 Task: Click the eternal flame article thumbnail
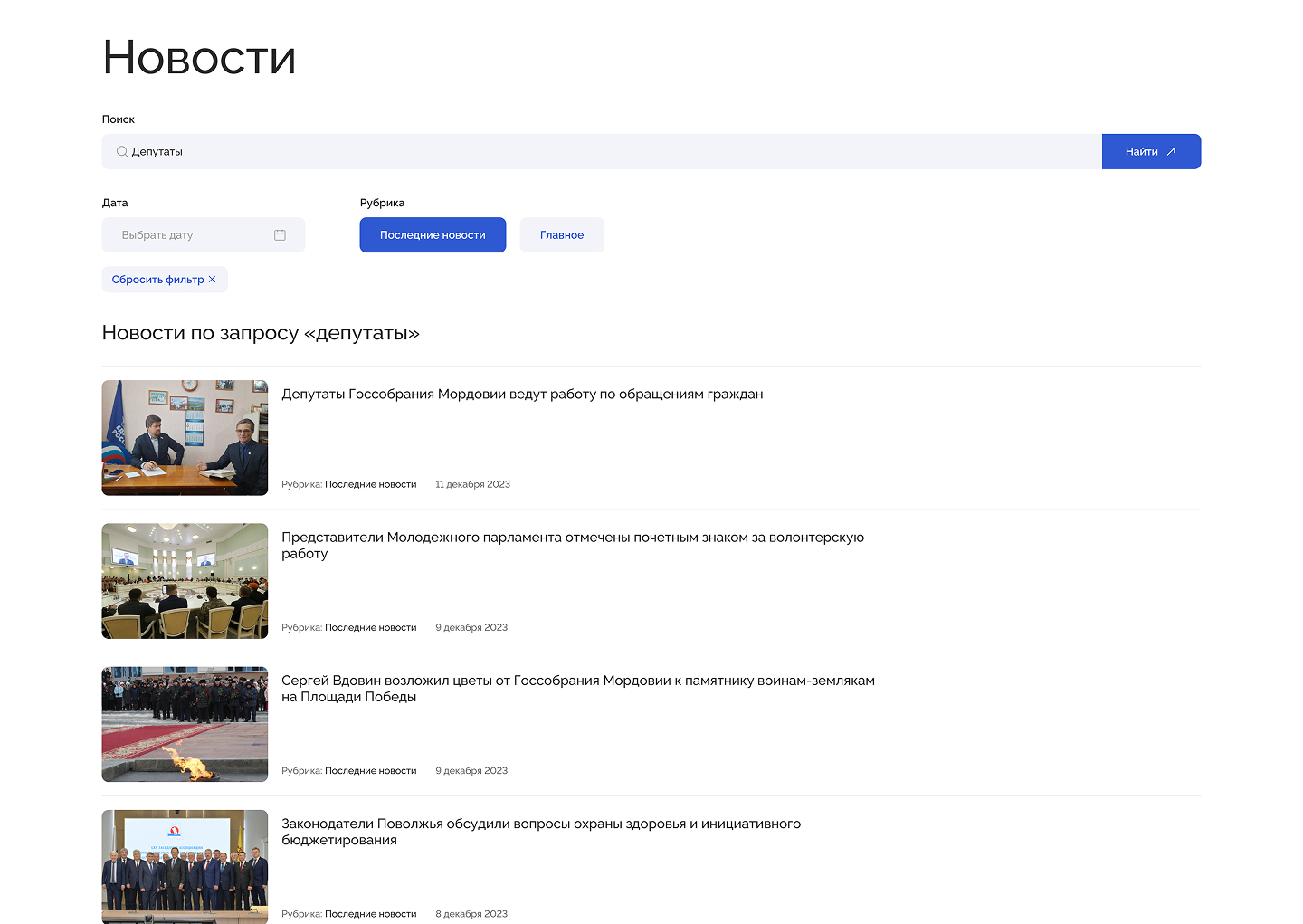[185, 724]
